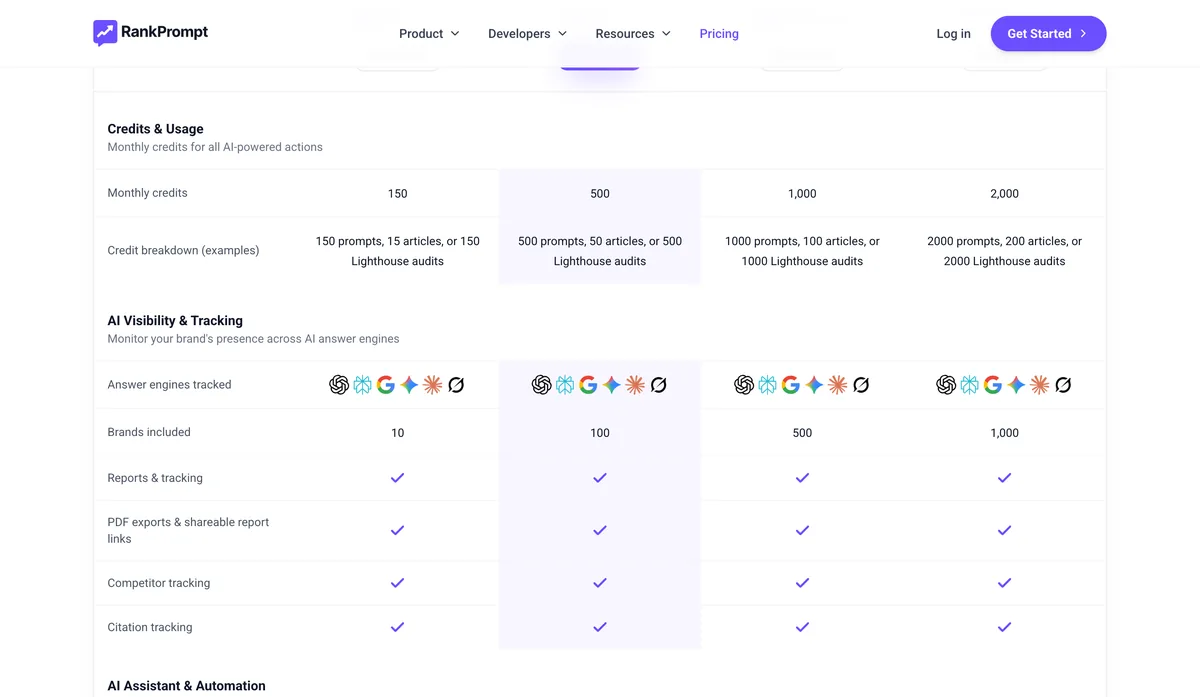Click the "500" value in the Brands included row
This screenshot has width=1200, height=697.
(x=802, y=433)
